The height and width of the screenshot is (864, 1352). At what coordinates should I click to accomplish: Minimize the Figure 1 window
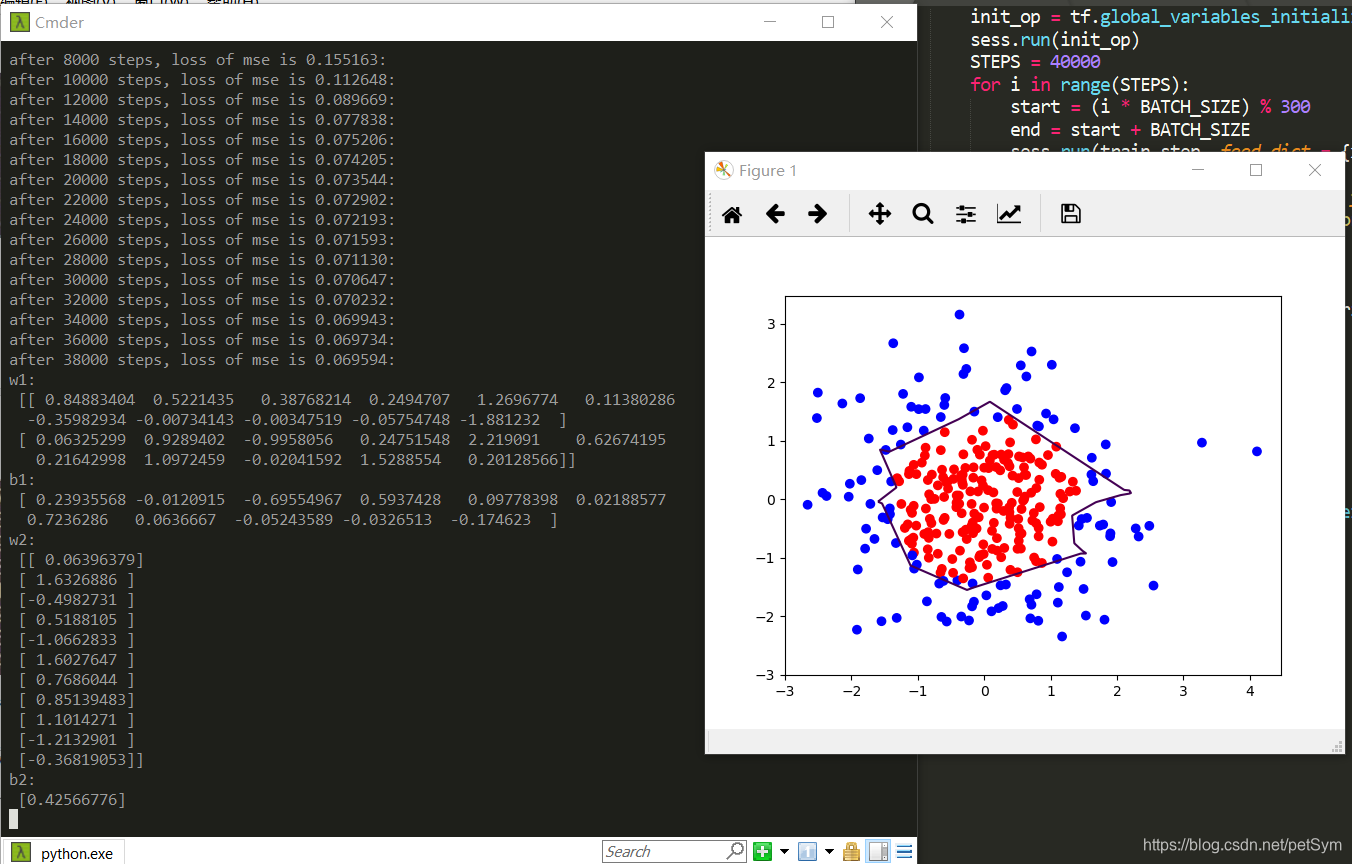[x=1198, y=171]
